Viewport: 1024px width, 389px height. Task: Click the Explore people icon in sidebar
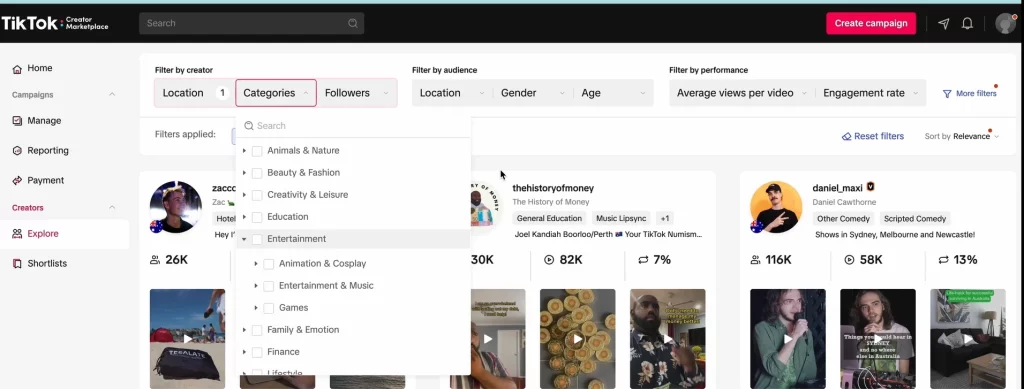pos(17,234)
